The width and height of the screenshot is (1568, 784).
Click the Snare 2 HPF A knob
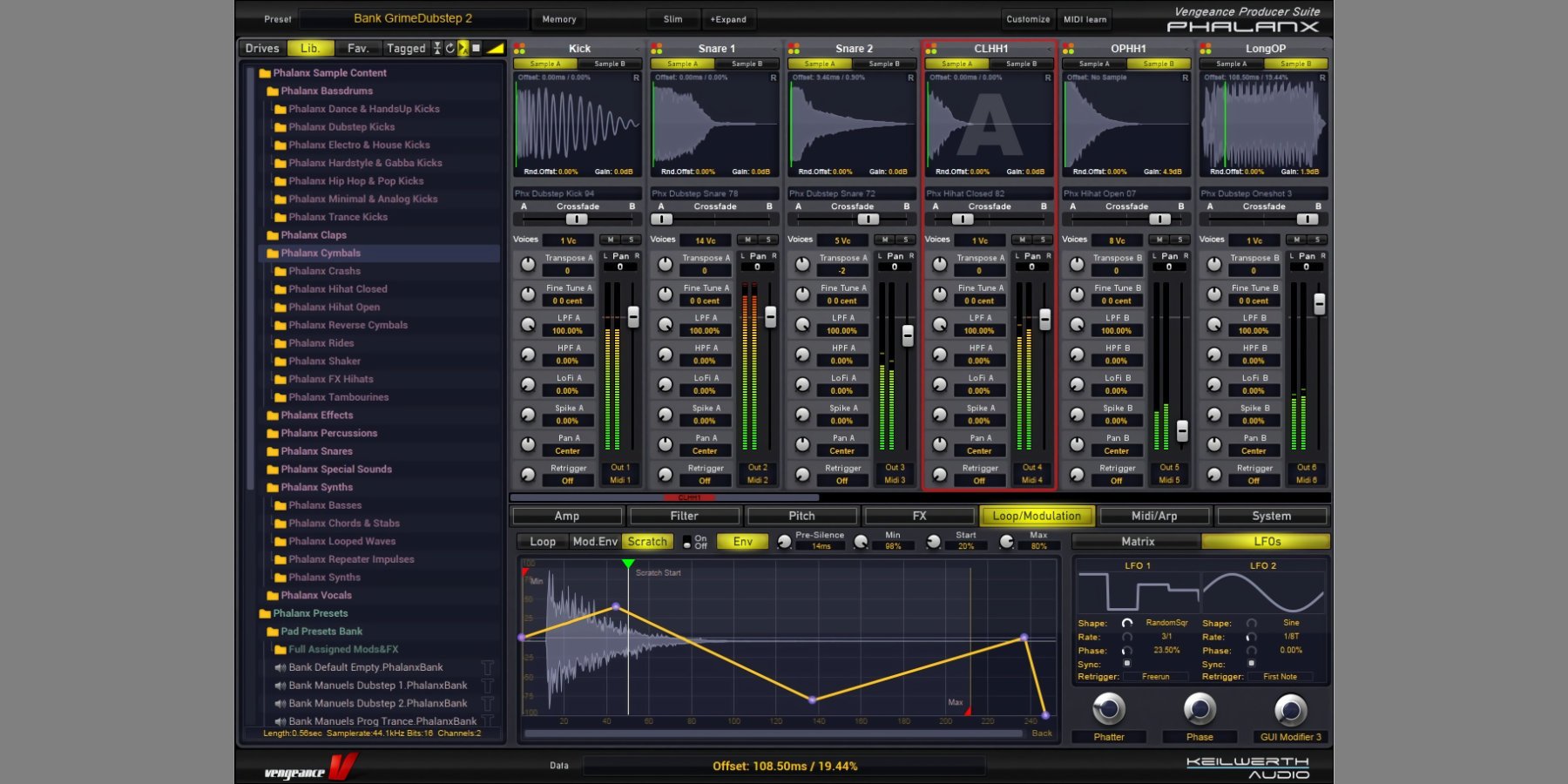(x=802, y=355)
